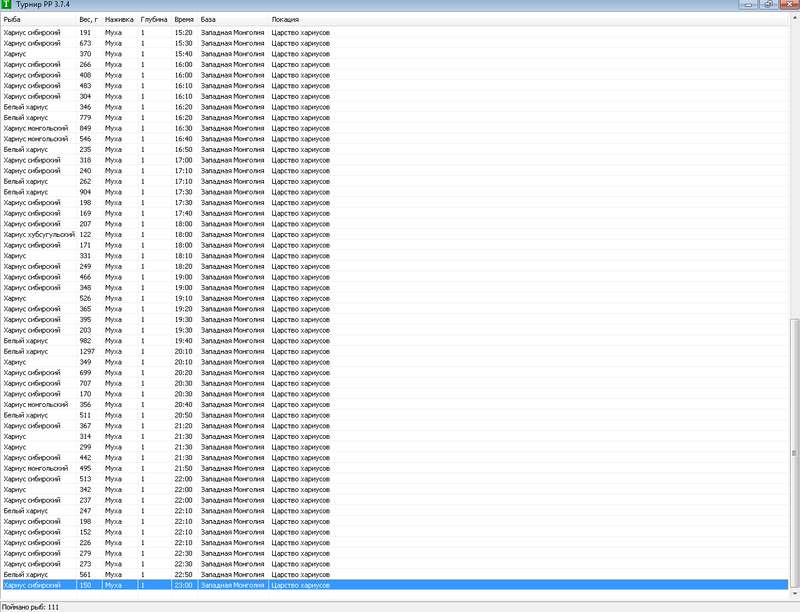Click Западная Монголия in the 19:40 row
This screenshot has height=612, width=800.
pyautogui.click(x=232, y=341)
